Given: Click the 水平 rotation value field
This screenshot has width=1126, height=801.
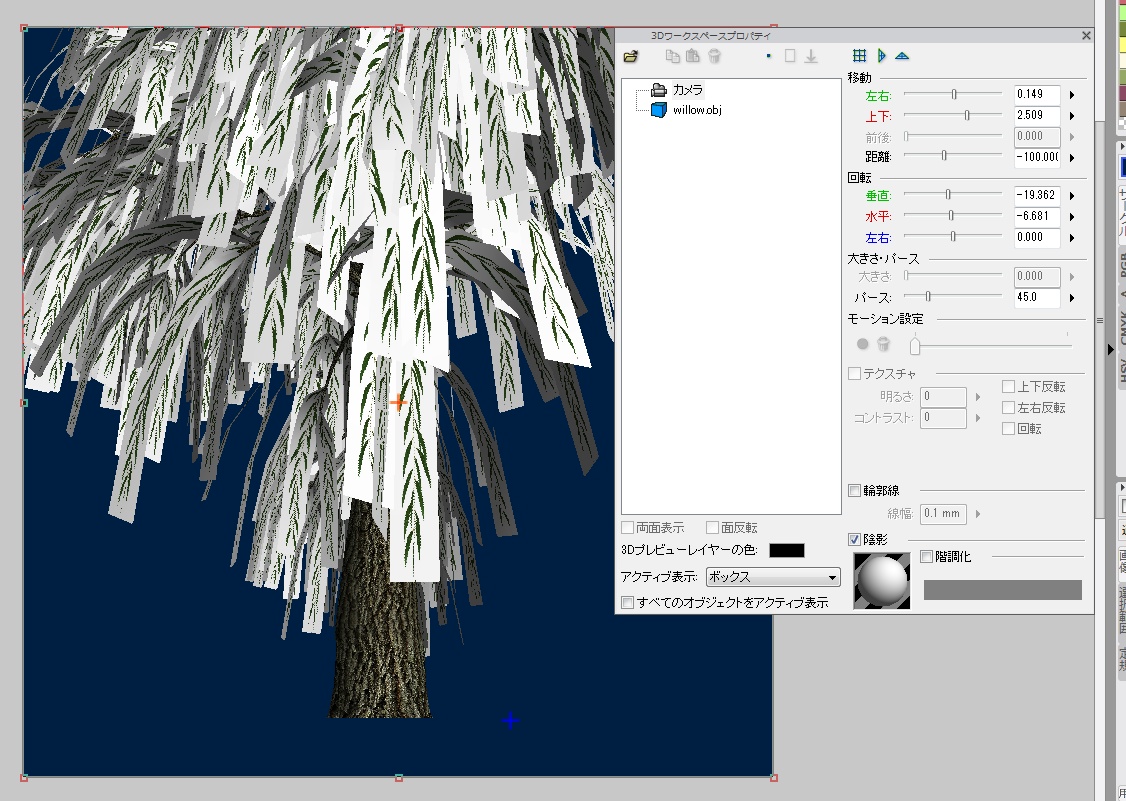Looking at the screenshot, I should pyautogui.click(x=1036, y=216).
